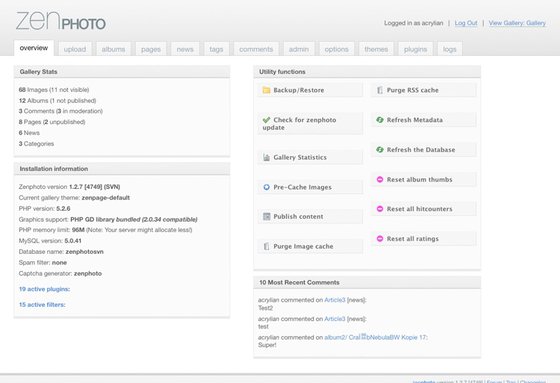Image resolution: width=560 pixels, height=383 pixels.
Task: Expand the 15 active filters list
Action: (42, 305)
